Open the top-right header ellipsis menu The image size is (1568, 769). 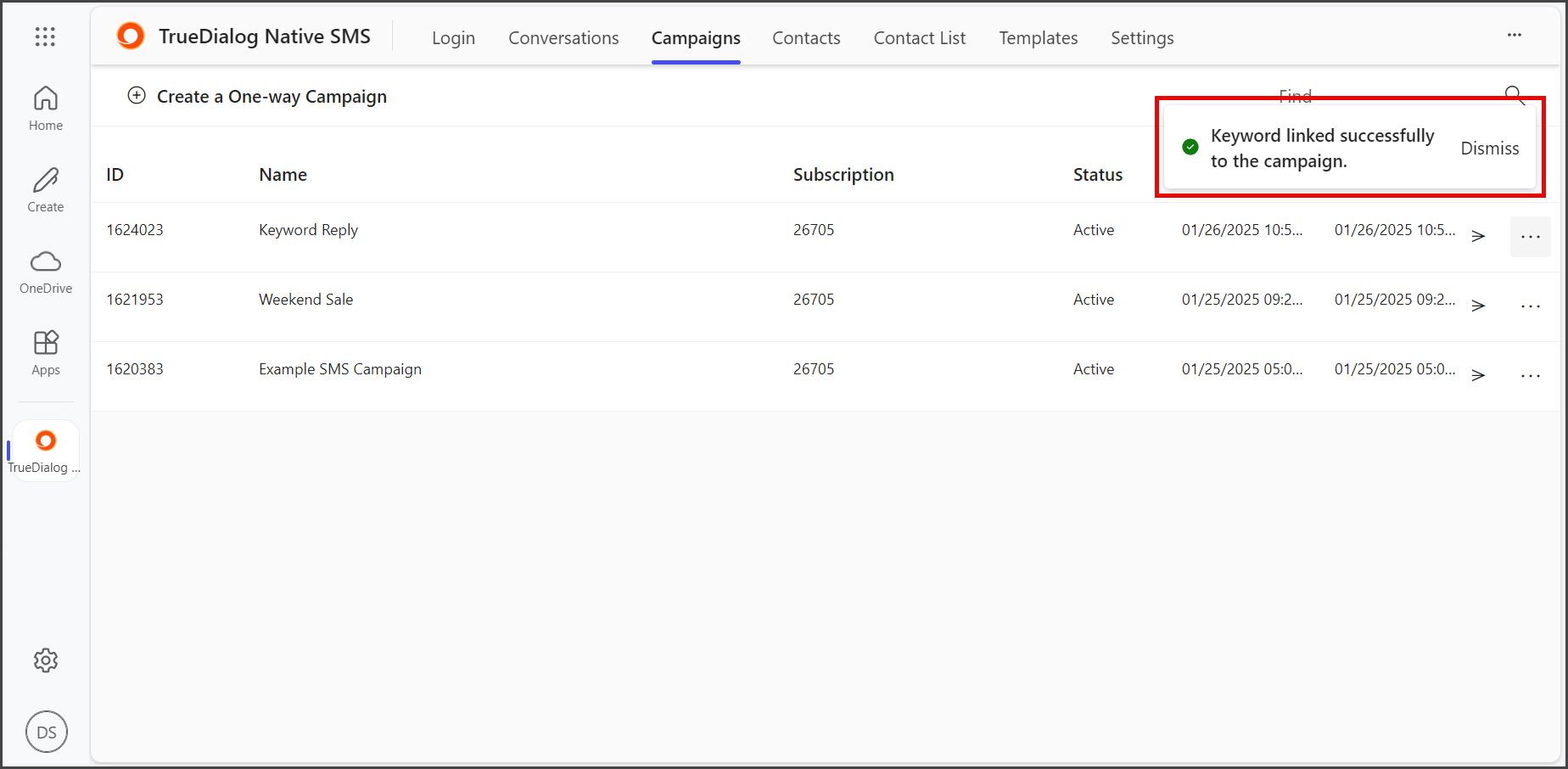pyautogui.click(x=1515, y=35)
